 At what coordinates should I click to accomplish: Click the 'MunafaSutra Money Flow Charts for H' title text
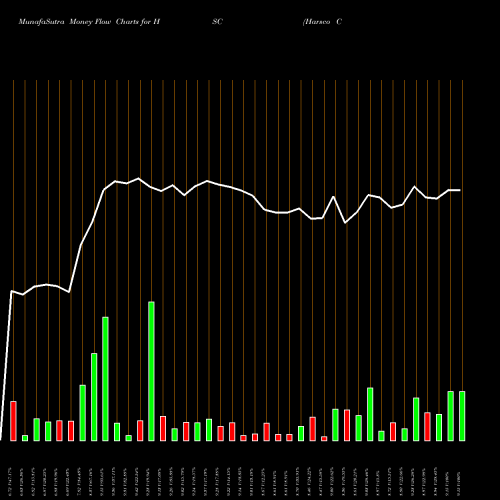tap(89, 22)
